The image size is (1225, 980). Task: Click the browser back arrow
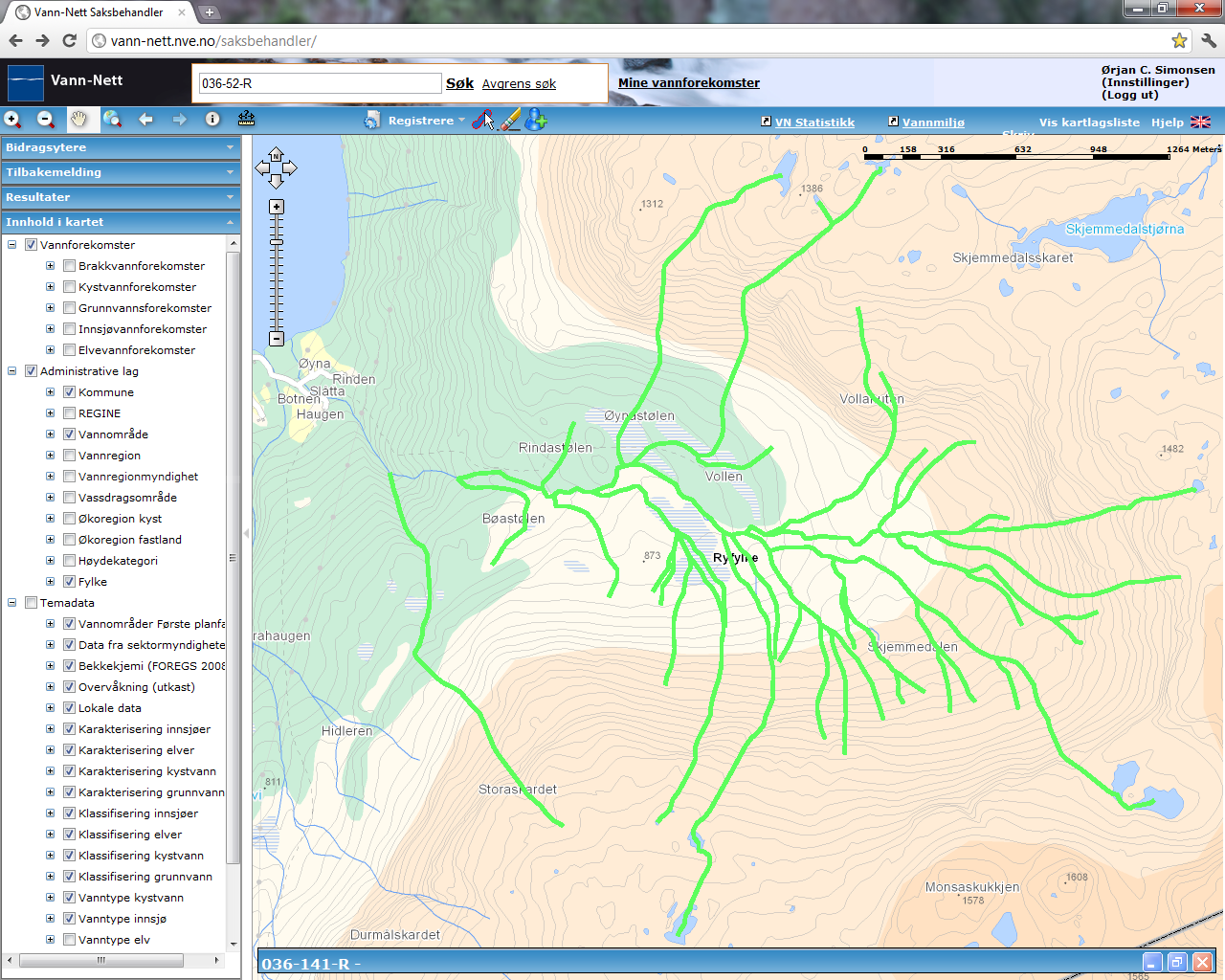click(x=15, y=40)
